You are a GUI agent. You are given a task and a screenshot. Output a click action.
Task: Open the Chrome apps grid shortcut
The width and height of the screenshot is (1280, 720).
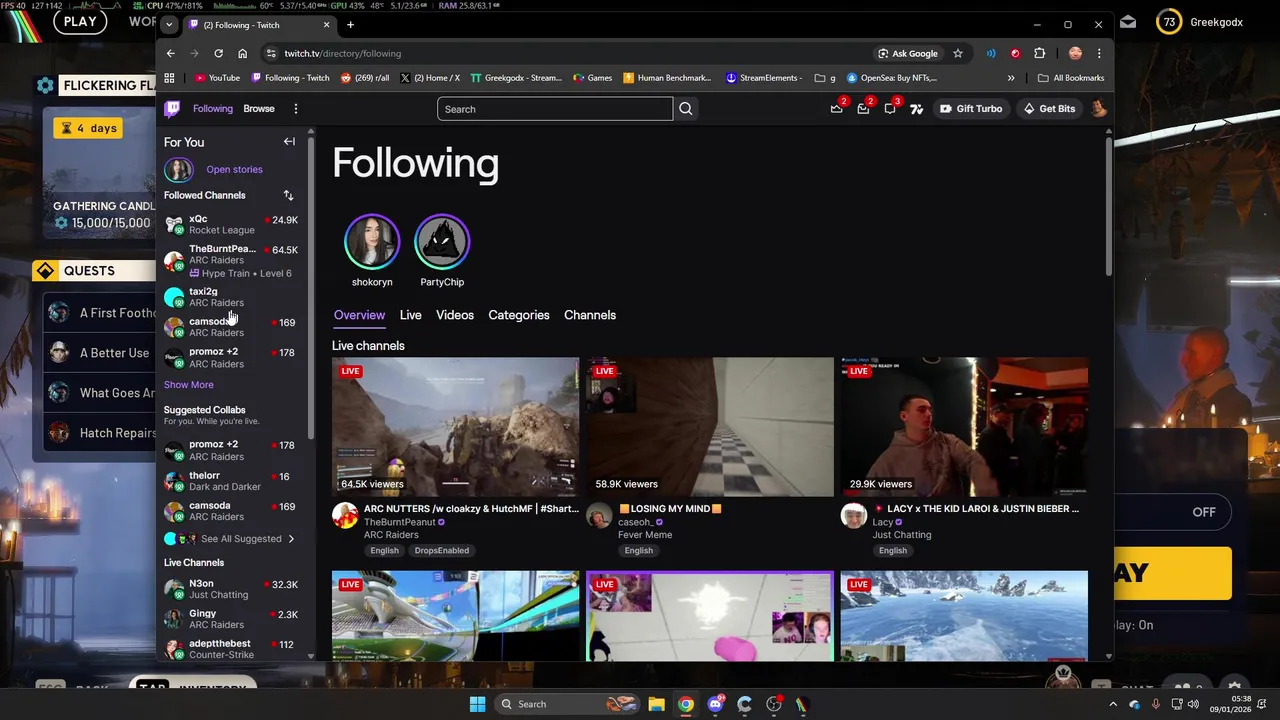tap(169, 78)
